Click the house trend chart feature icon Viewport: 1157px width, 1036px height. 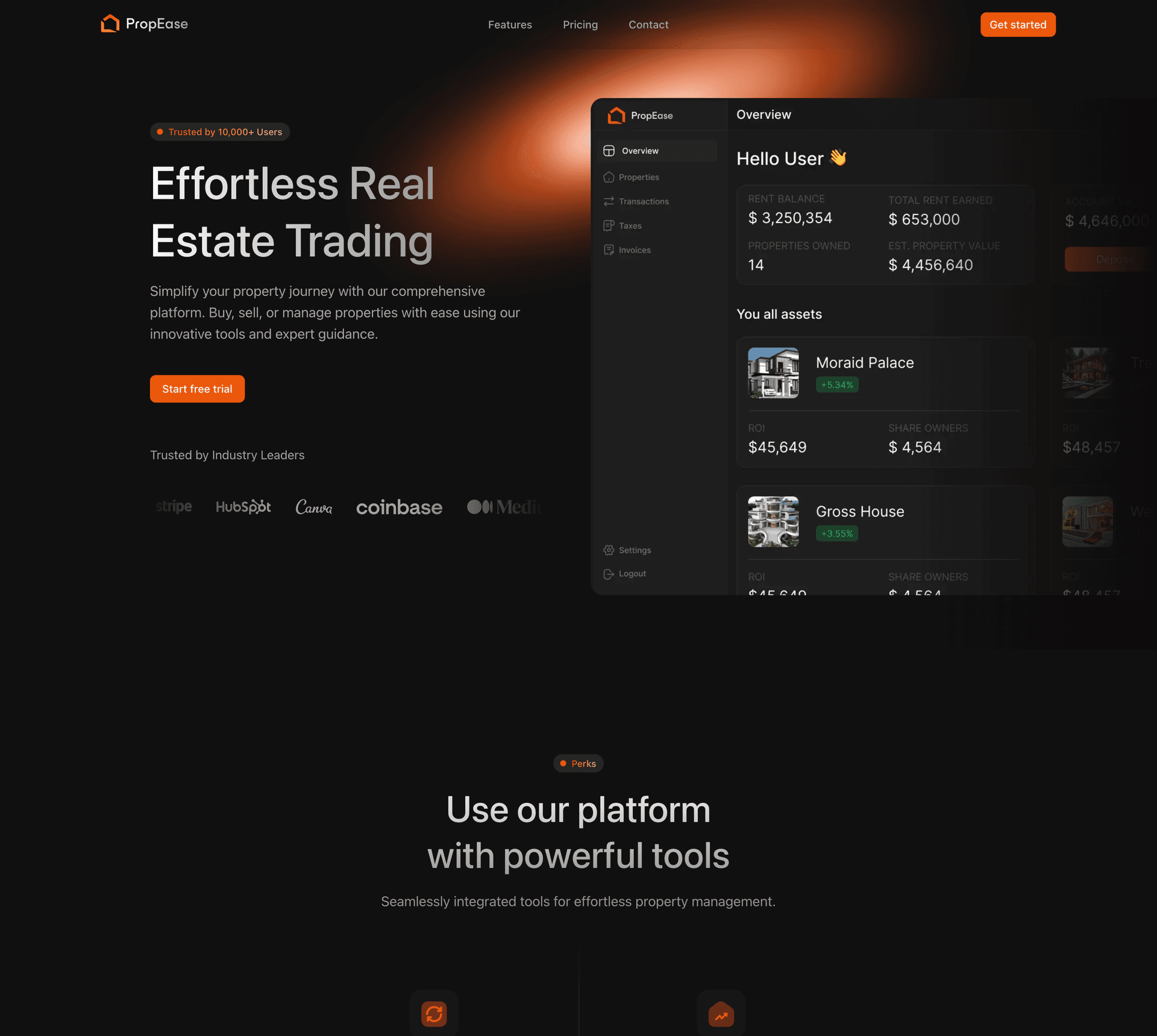721,1014
